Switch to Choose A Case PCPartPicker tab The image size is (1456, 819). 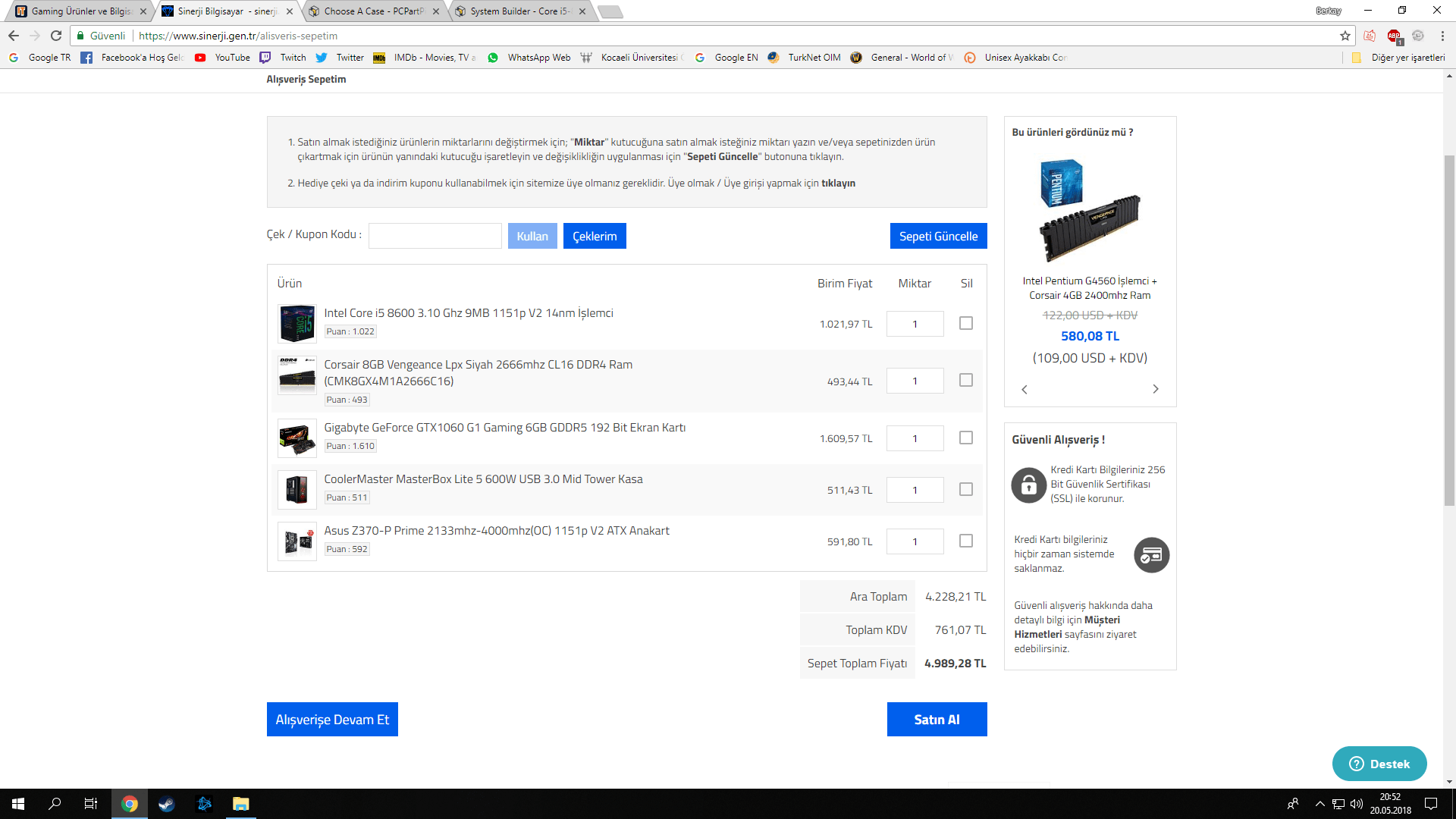tap(372, 11)
